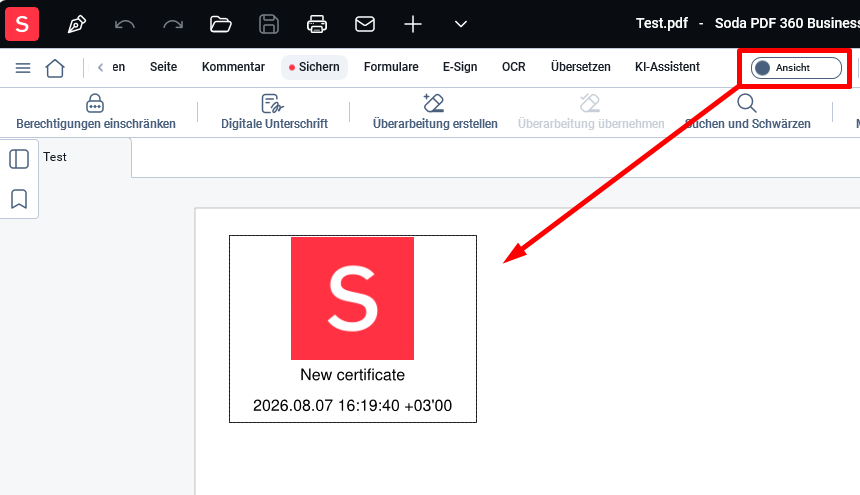Viewport: 860px width, 495px height.
Task: Open the Seite tab
Action: point(163,67)
